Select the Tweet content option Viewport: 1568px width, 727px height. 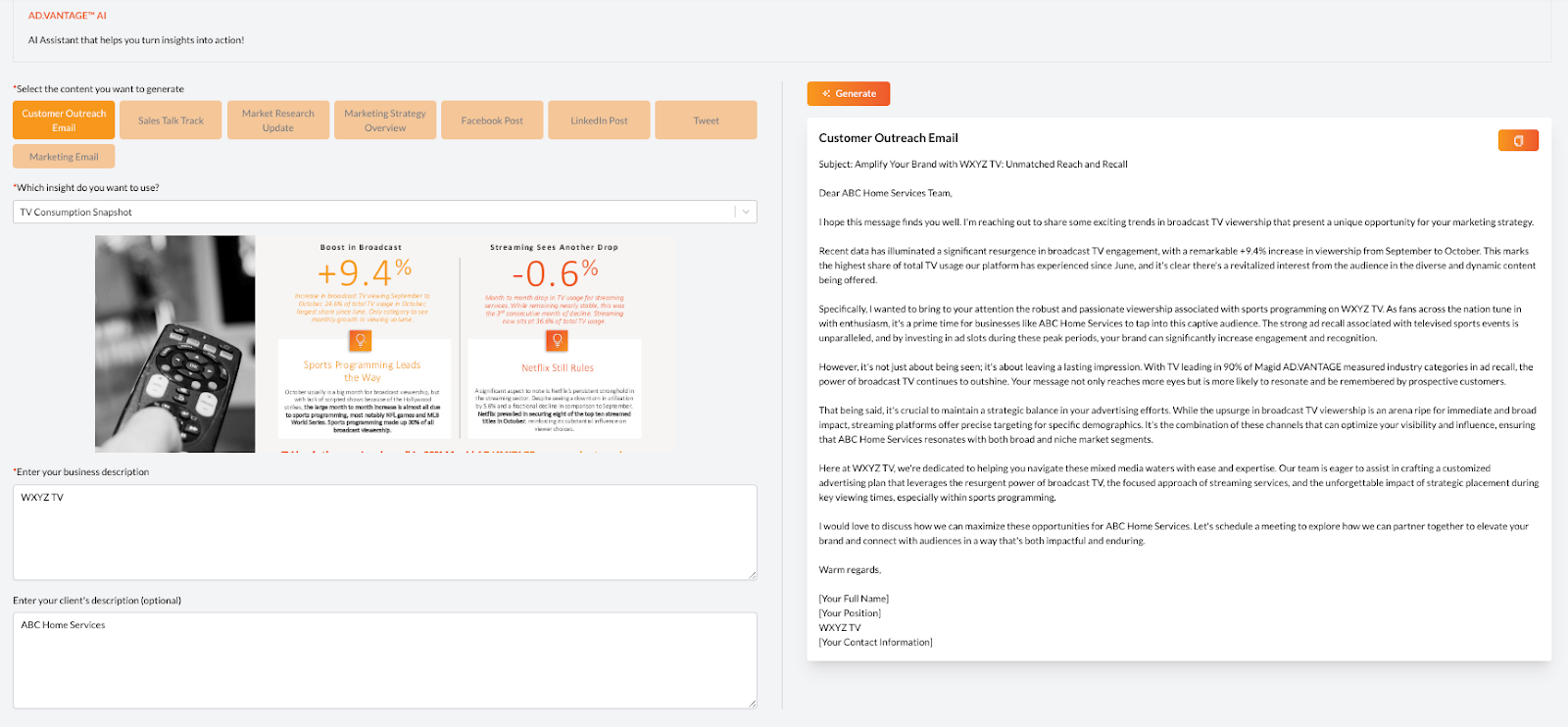tap(706, 121)
